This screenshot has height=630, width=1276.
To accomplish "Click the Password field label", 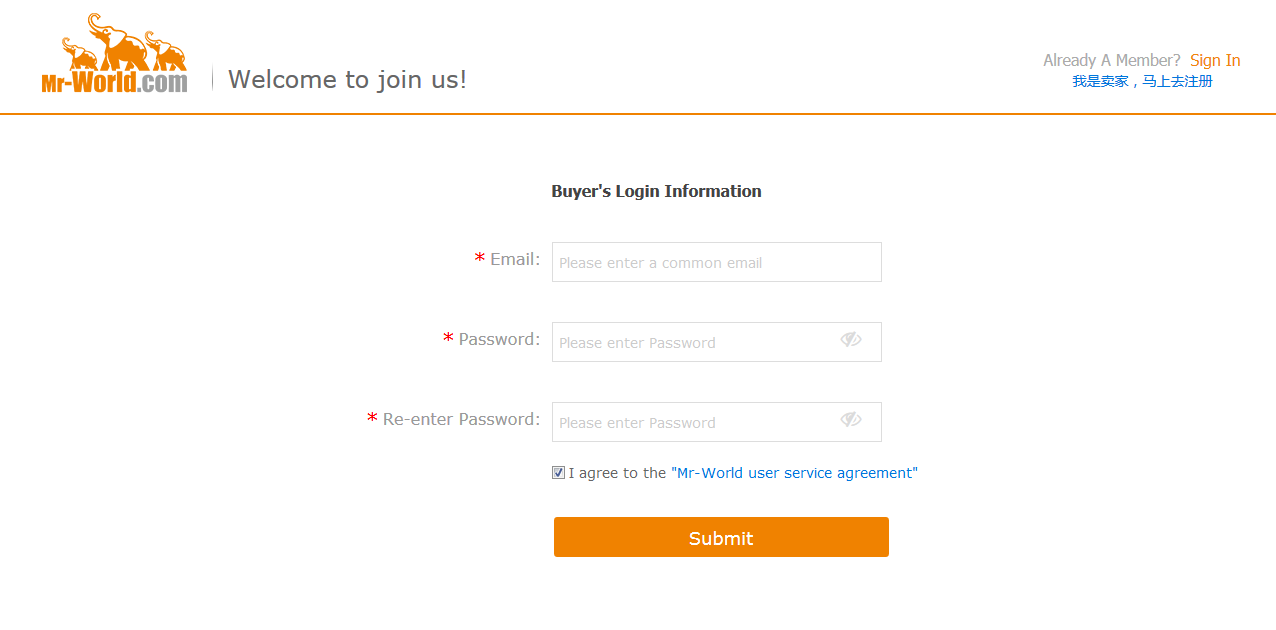I will 499,340.
